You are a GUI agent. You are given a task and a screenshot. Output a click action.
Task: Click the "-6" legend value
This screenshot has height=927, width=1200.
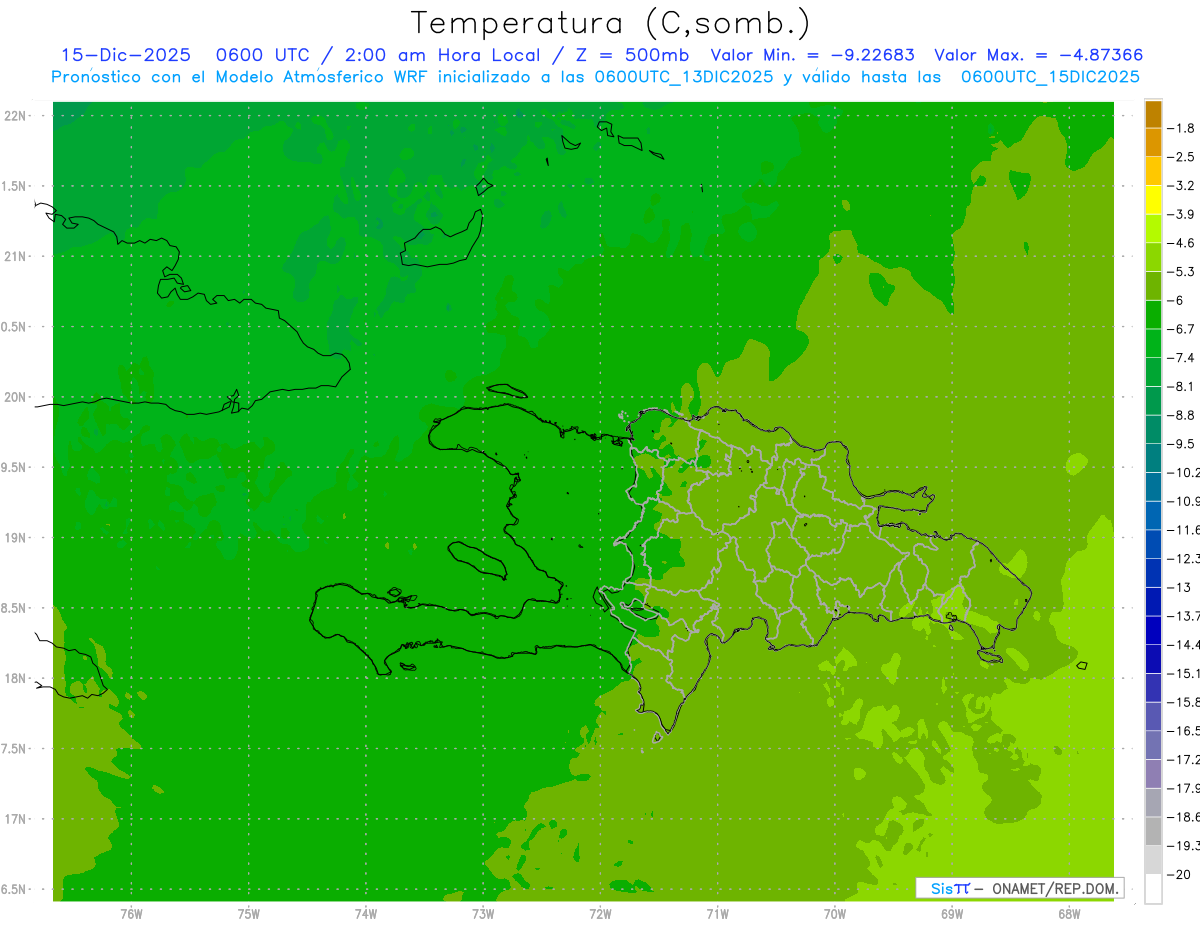(x=1178, y=300)
